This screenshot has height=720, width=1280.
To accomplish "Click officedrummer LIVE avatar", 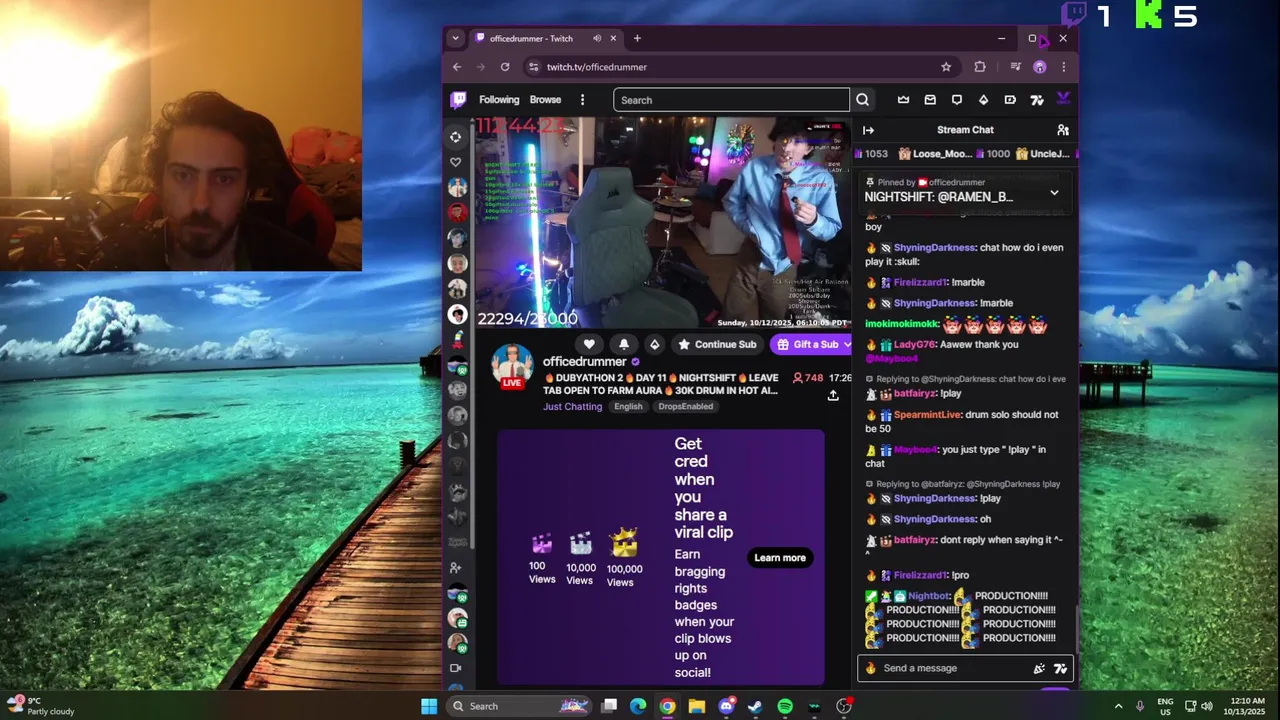I will 512,366.
